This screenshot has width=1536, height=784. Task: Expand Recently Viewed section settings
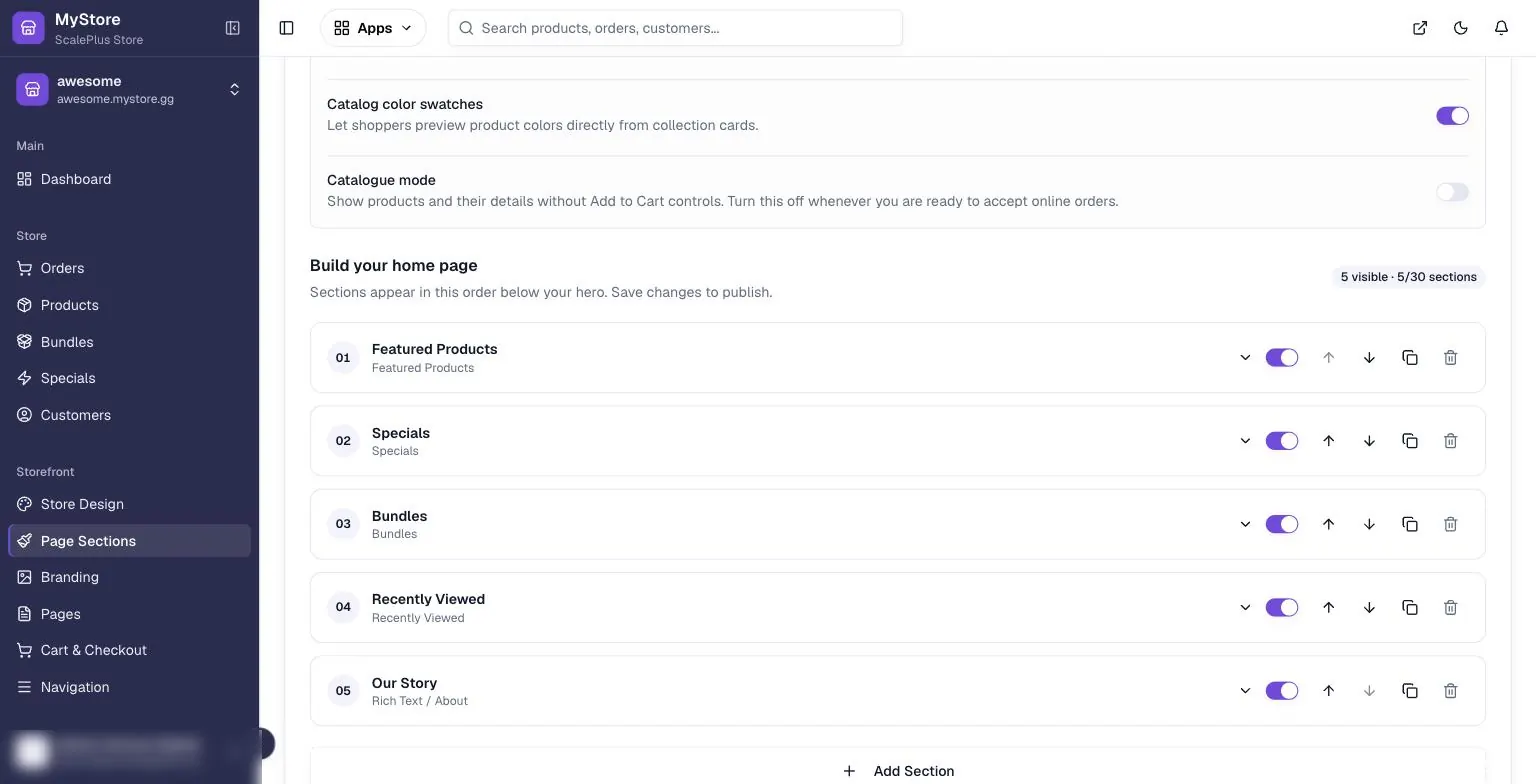coord(1245,608)
